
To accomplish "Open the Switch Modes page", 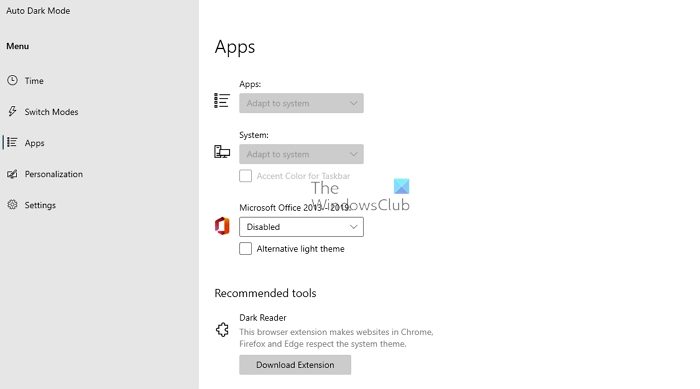I will (x=51, y=112).
